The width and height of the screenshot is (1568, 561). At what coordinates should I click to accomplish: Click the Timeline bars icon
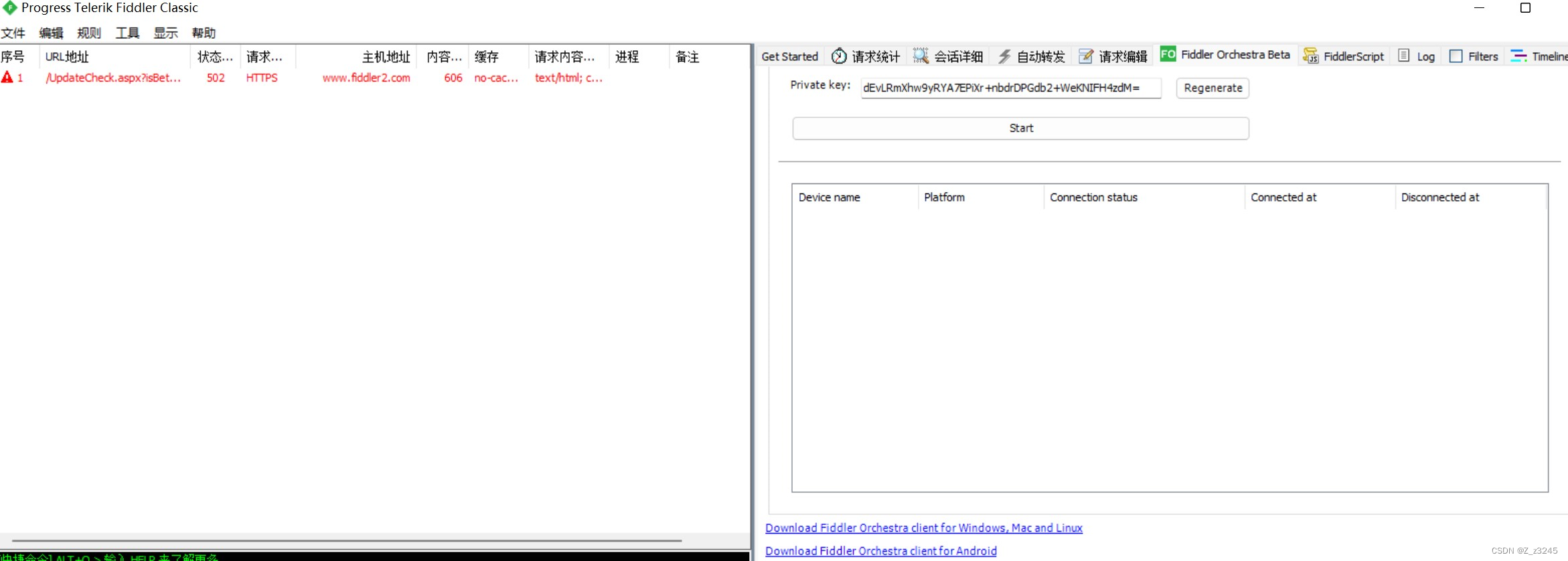click(1519, 56)
